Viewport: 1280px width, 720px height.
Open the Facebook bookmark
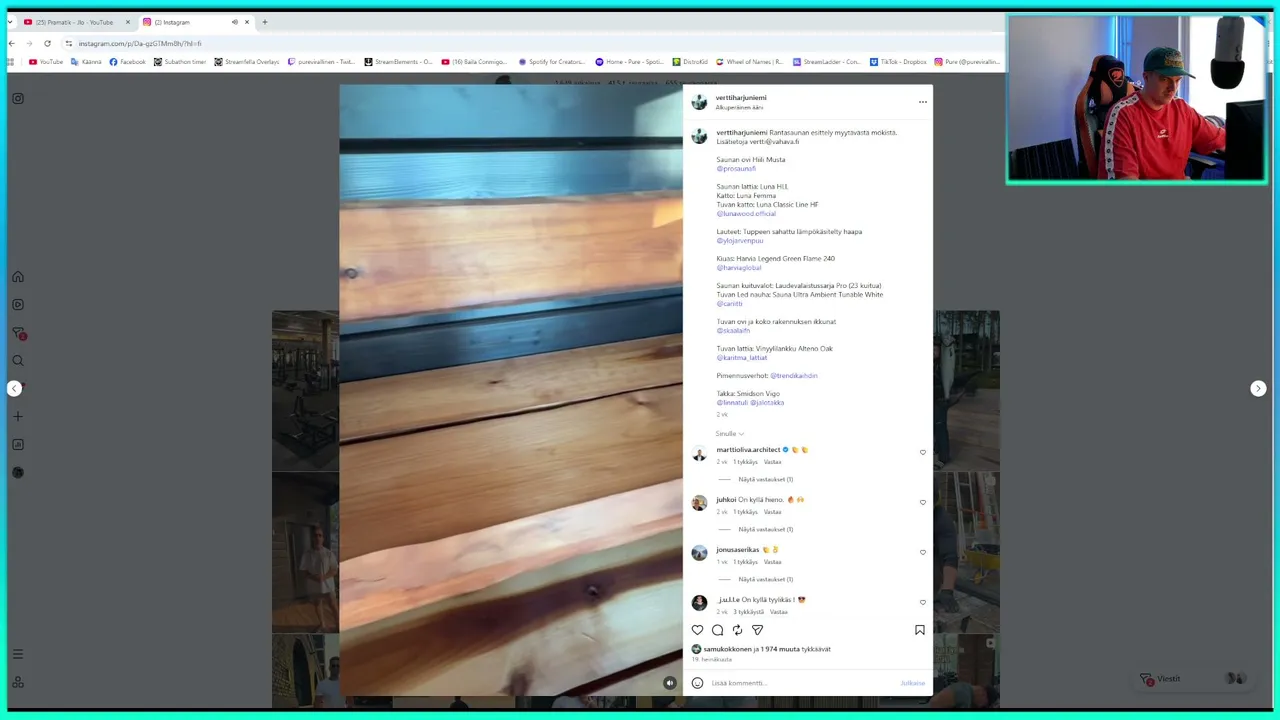tap(127, 62)
